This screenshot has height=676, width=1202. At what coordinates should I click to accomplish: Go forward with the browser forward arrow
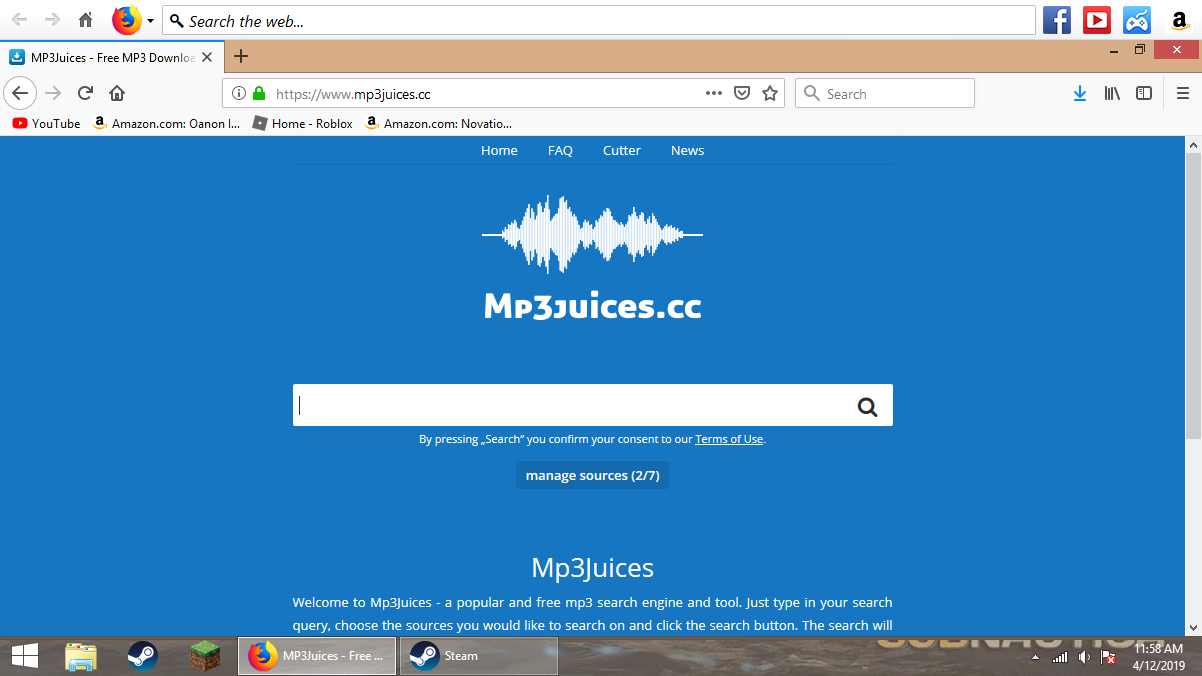click(x=53, y=93)
